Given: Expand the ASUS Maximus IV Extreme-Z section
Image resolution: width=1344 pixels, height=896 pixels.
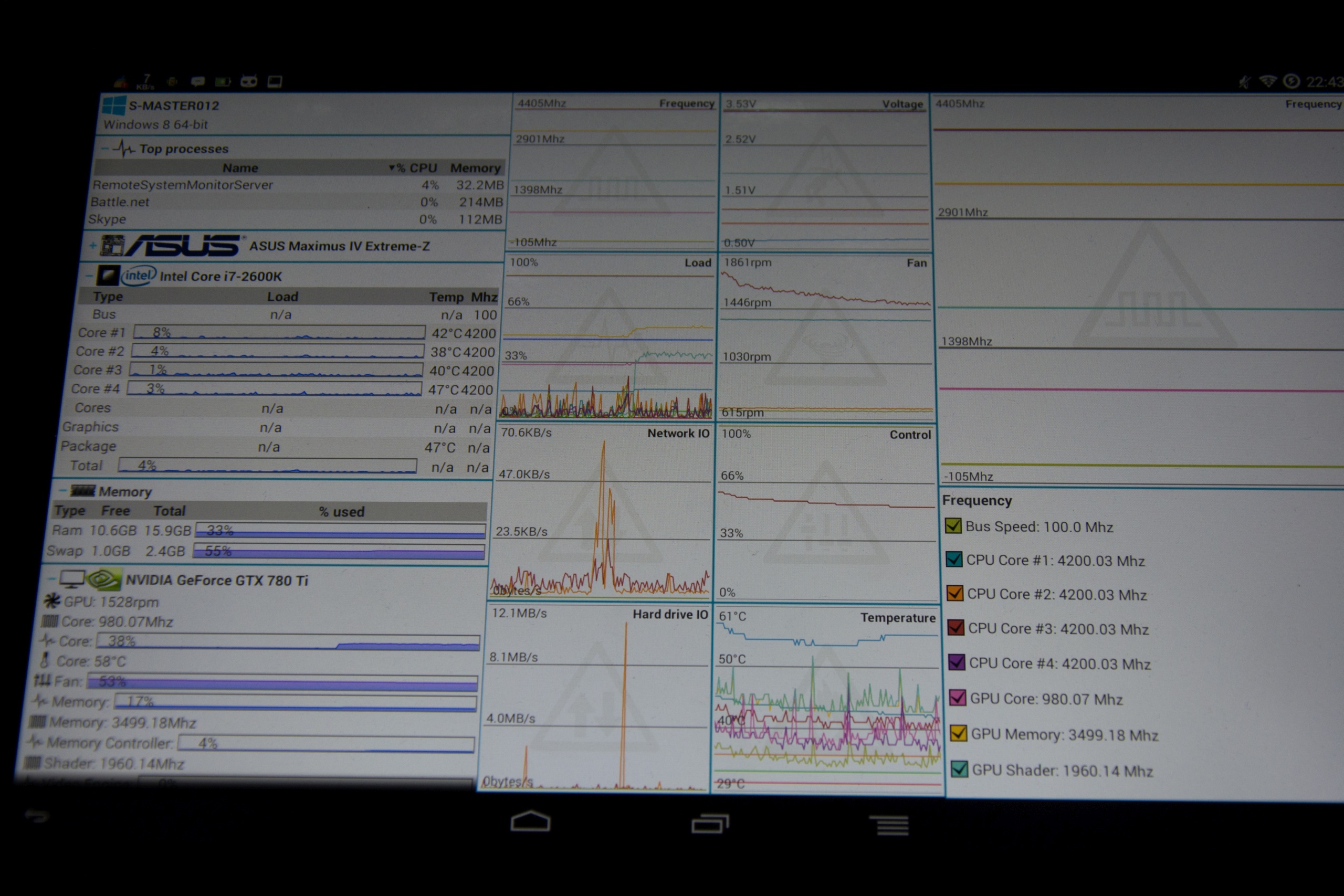Looking at the screenshot, I should 92,246.
